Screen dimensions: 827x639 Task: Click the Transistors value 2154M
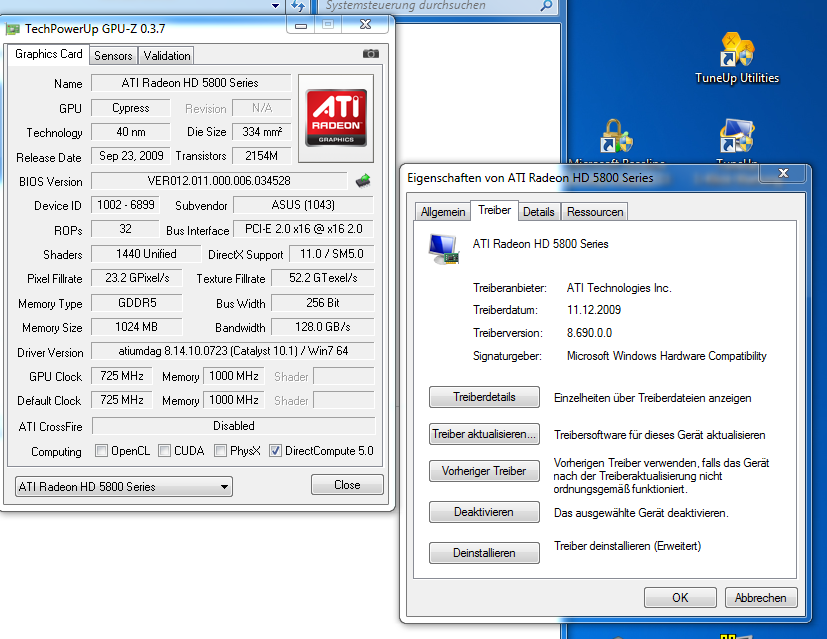tap(262, 156)
